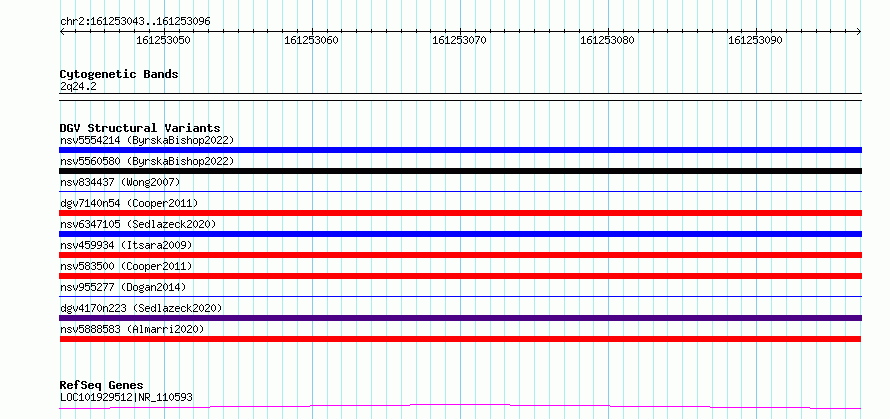Select the 2q24.2 cytogenetic band bar

pos(460,97)
